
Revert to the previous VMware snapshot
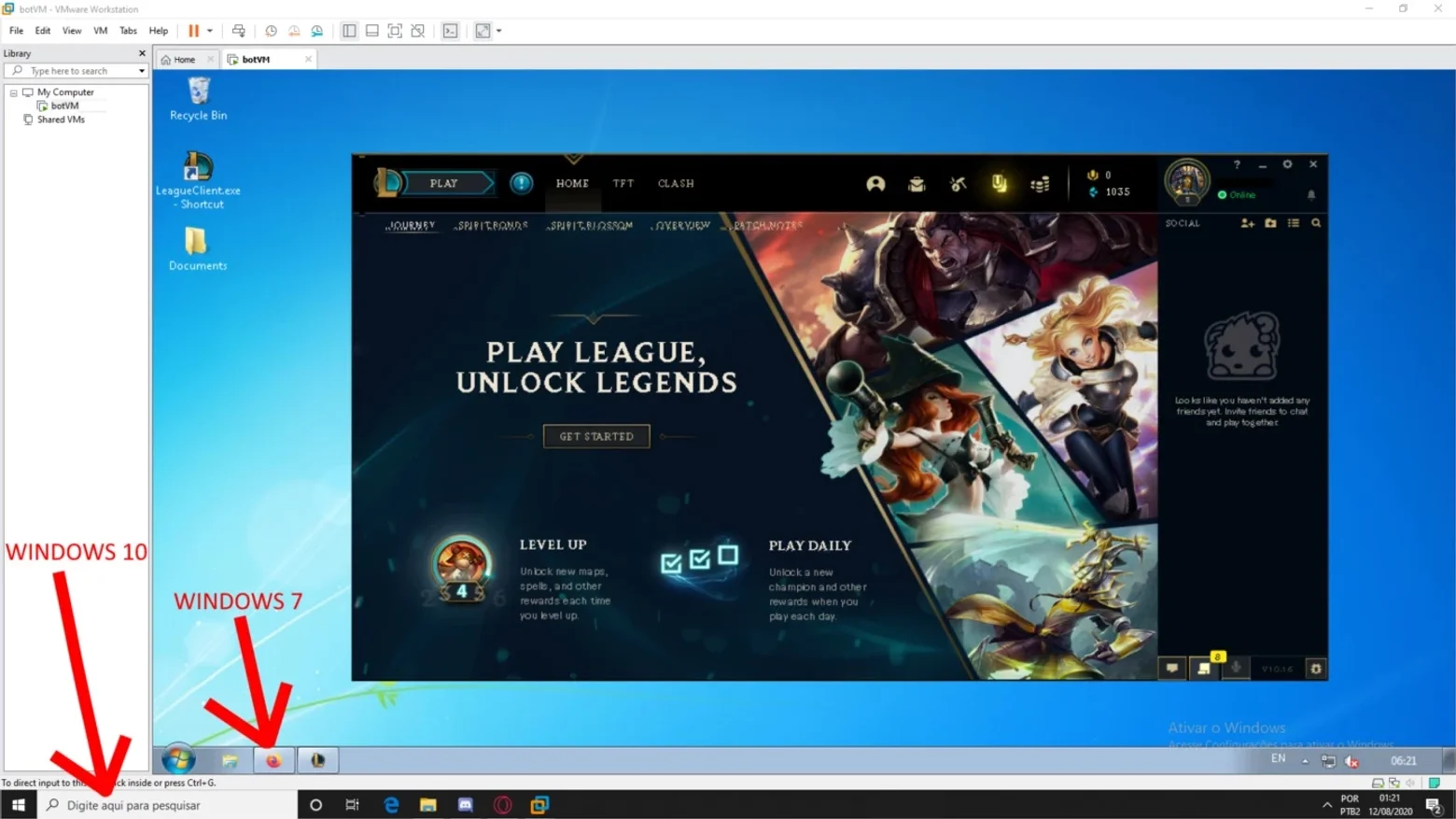294,31
